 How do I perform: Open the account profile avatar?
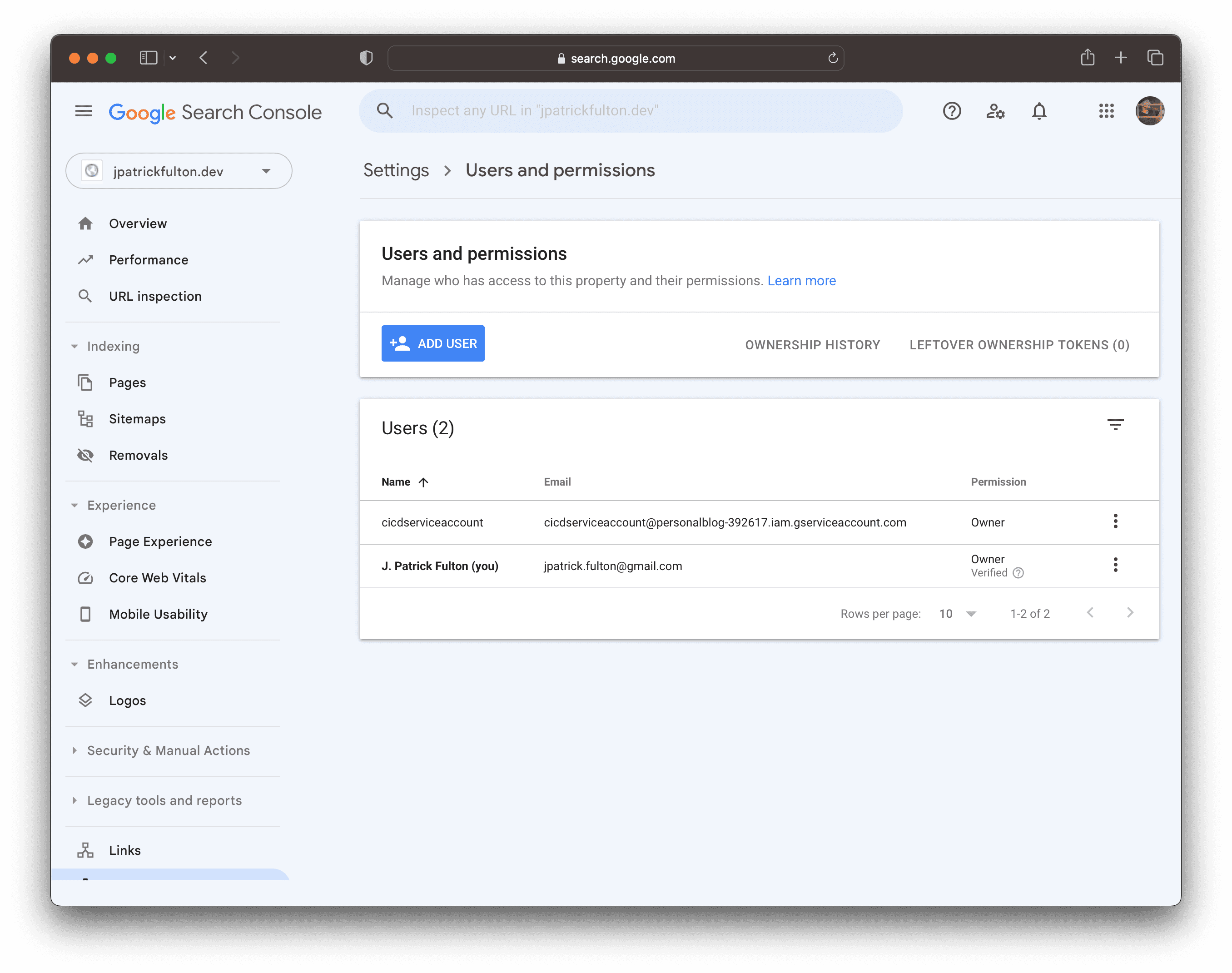(x=1150, y=111)
